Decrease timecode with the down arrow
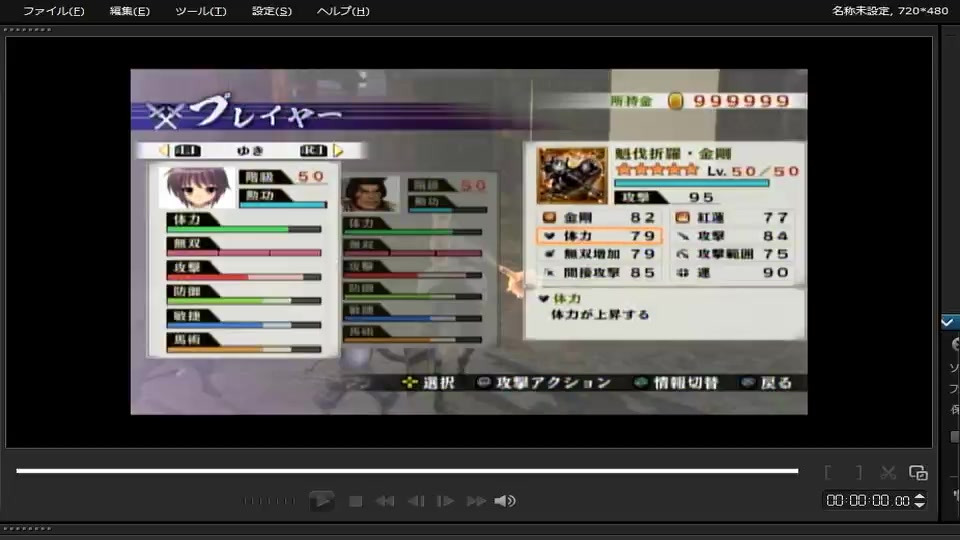This screenshot has height=540, width=960. point(919,504)
